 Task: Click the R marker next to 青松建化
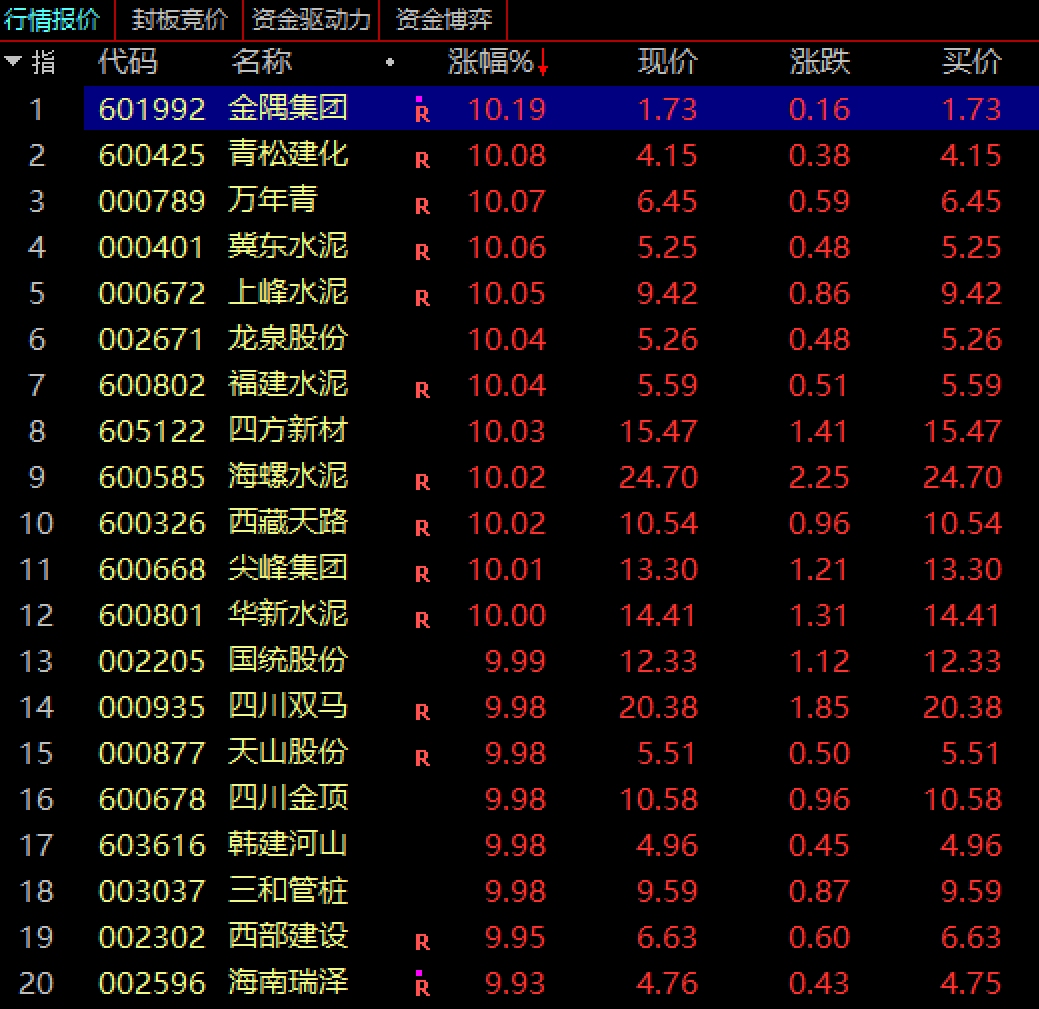coord(422,160)
